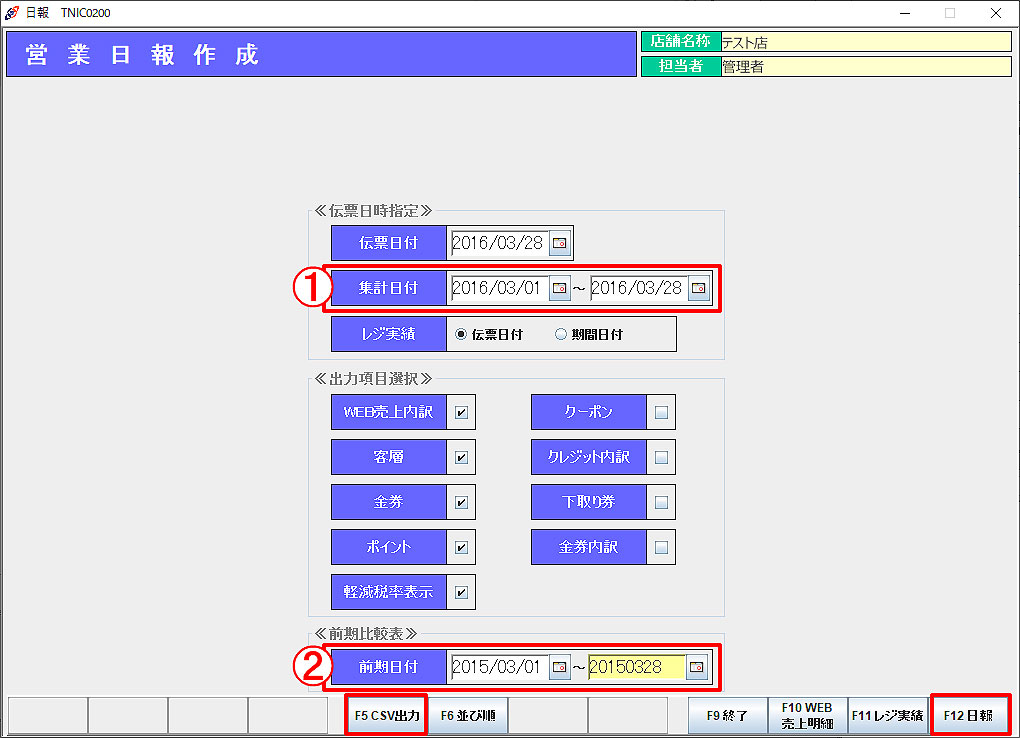Click F5 CSV出力 button
This screenshot has width=1020, height=738.
(x=386, y=715)
